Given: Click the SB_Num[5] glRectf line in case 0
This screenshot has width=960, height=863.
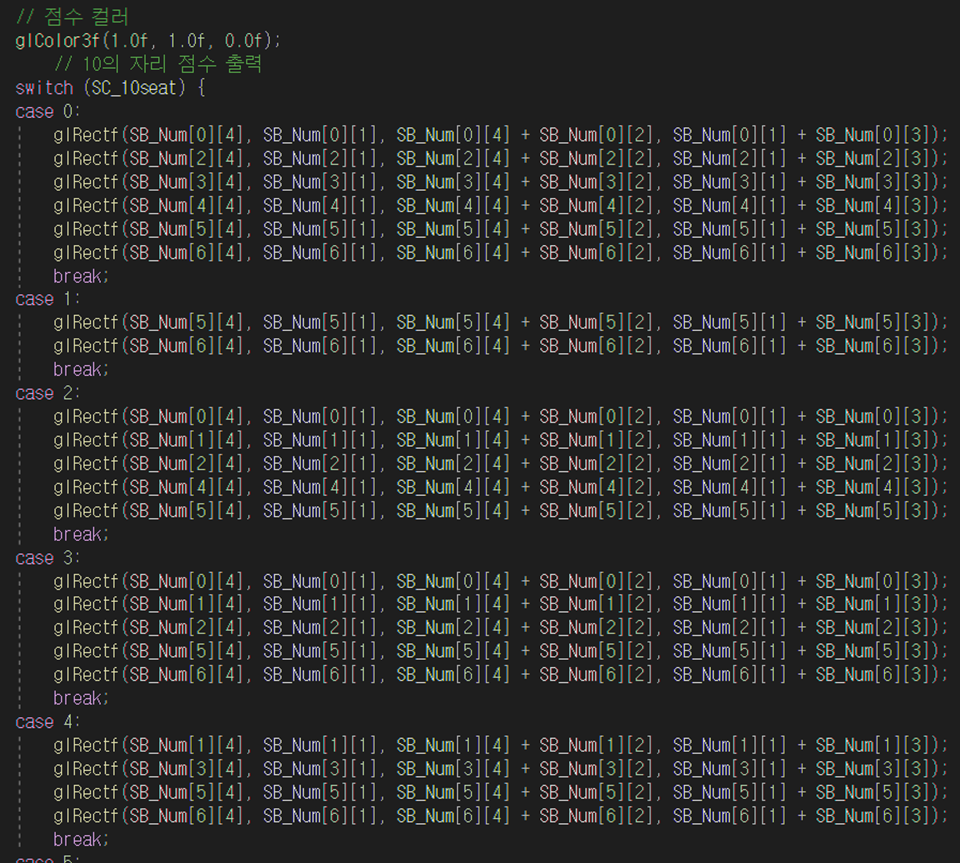Looking at the screenshot, I should tap(500, 229).
